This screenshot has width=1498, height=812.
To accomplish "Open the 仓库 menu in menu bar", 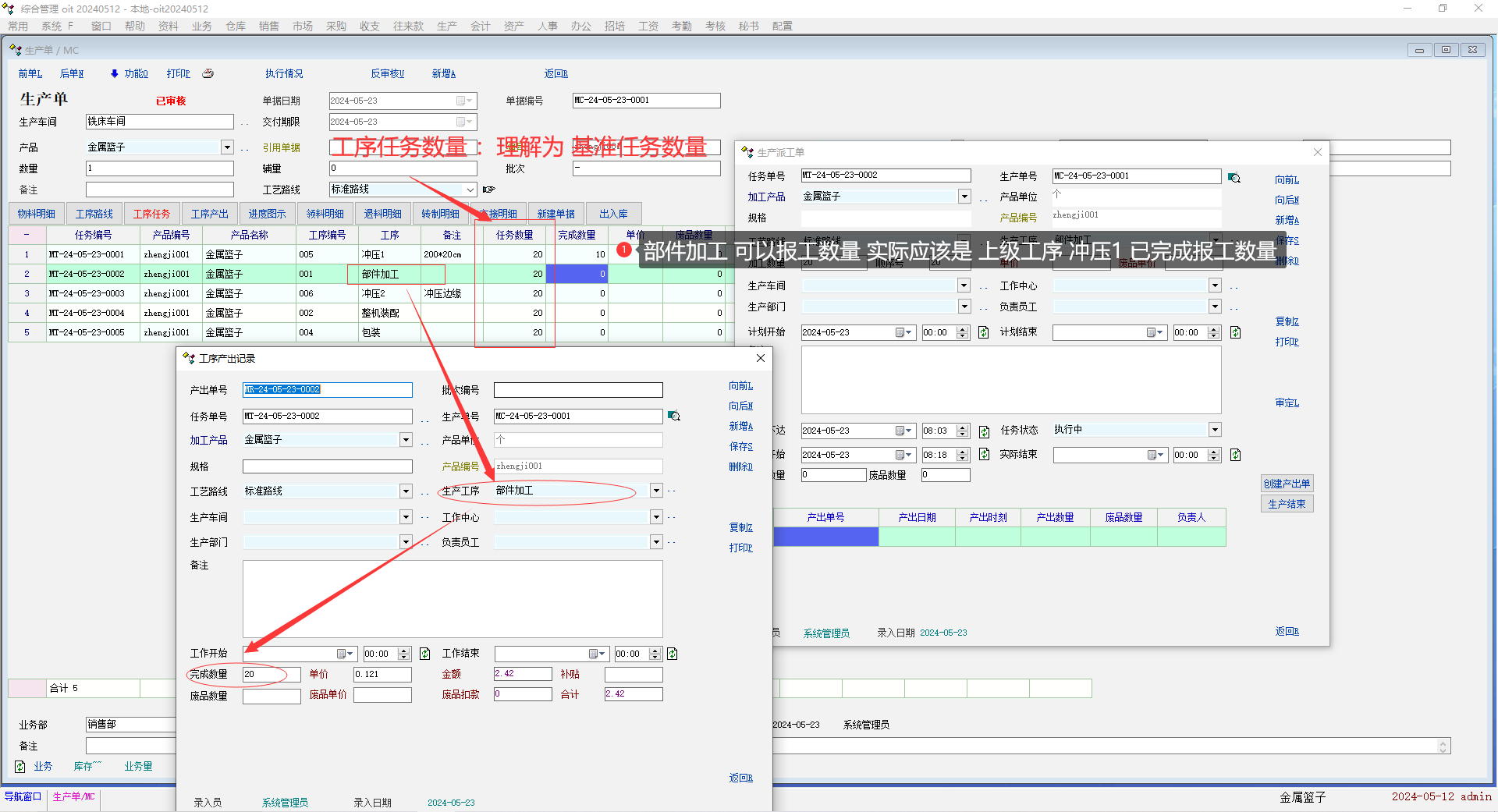I will click(x=236, y=26).
